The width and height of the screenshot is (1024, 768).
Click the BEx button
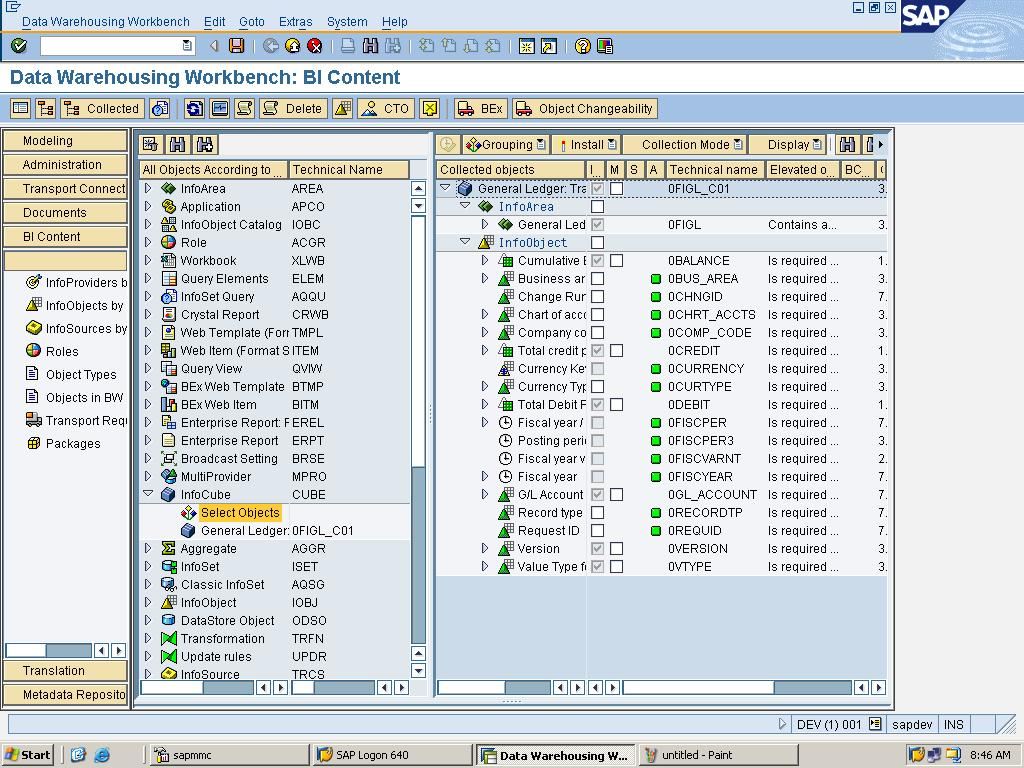(480, 108)
